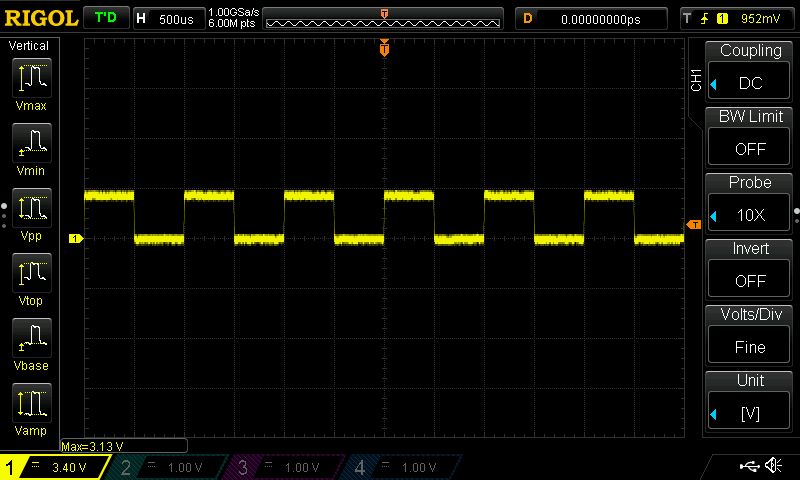Select the Vtop measurement icon
Viewport: 800px width, 480px height.
(x=32, y=272)
